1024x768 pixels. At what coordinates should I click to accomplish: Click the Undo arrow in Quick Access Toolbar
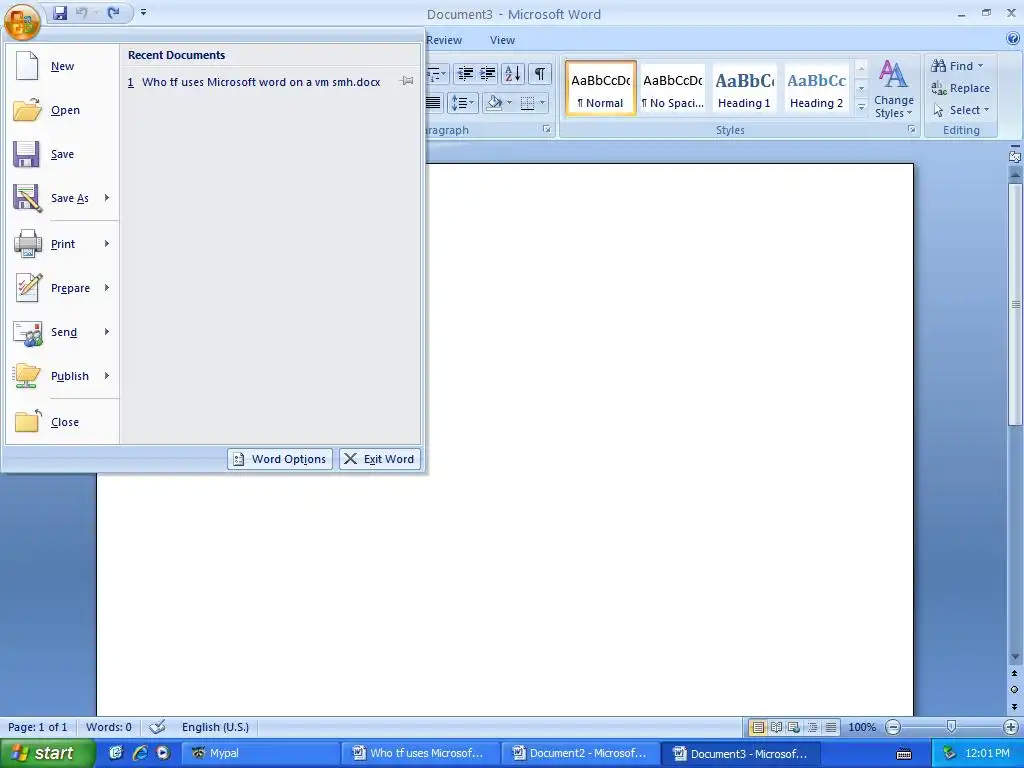82,13
